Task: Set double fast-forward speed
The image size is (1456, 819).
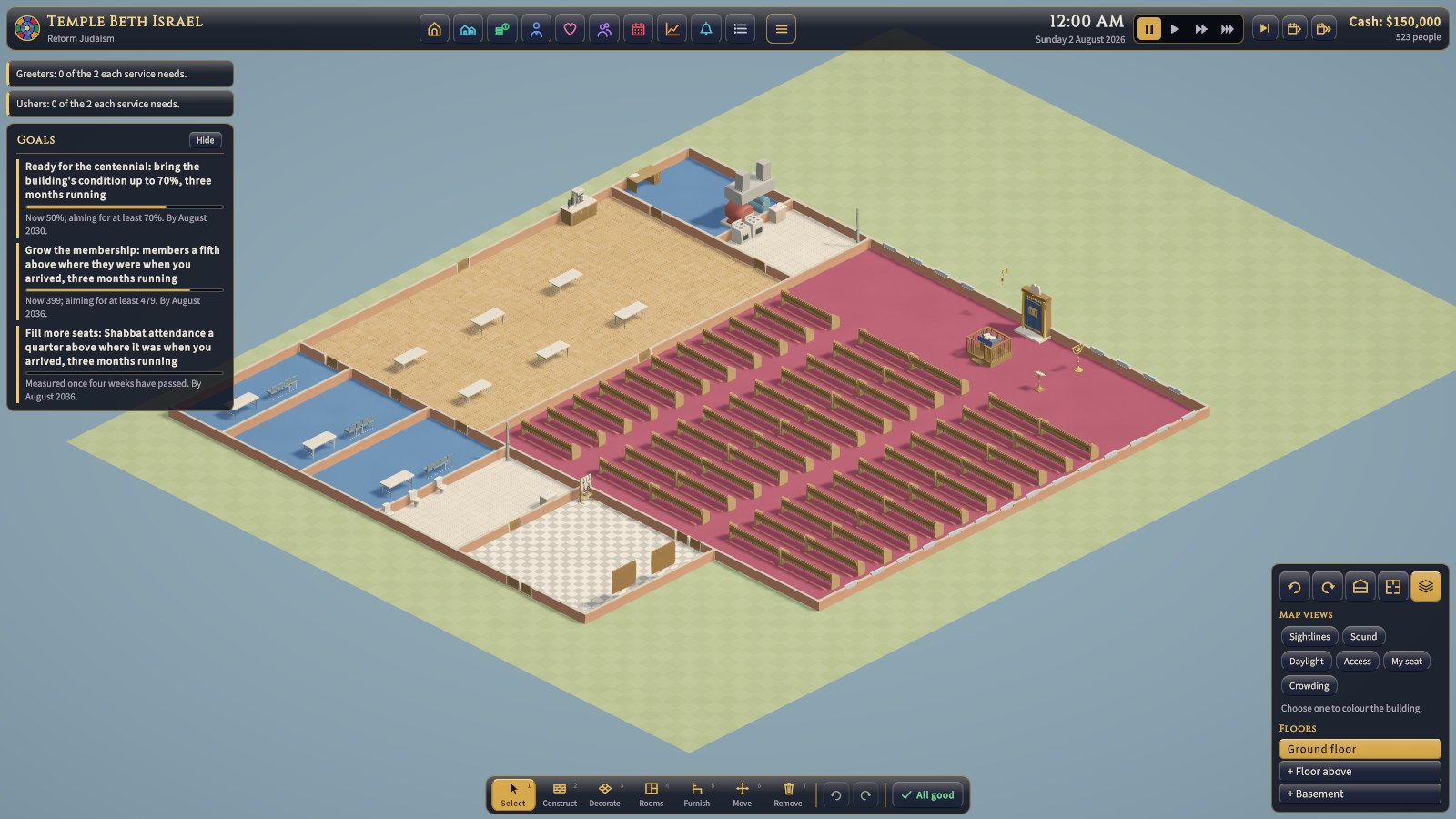Action: pos(1201,28)
